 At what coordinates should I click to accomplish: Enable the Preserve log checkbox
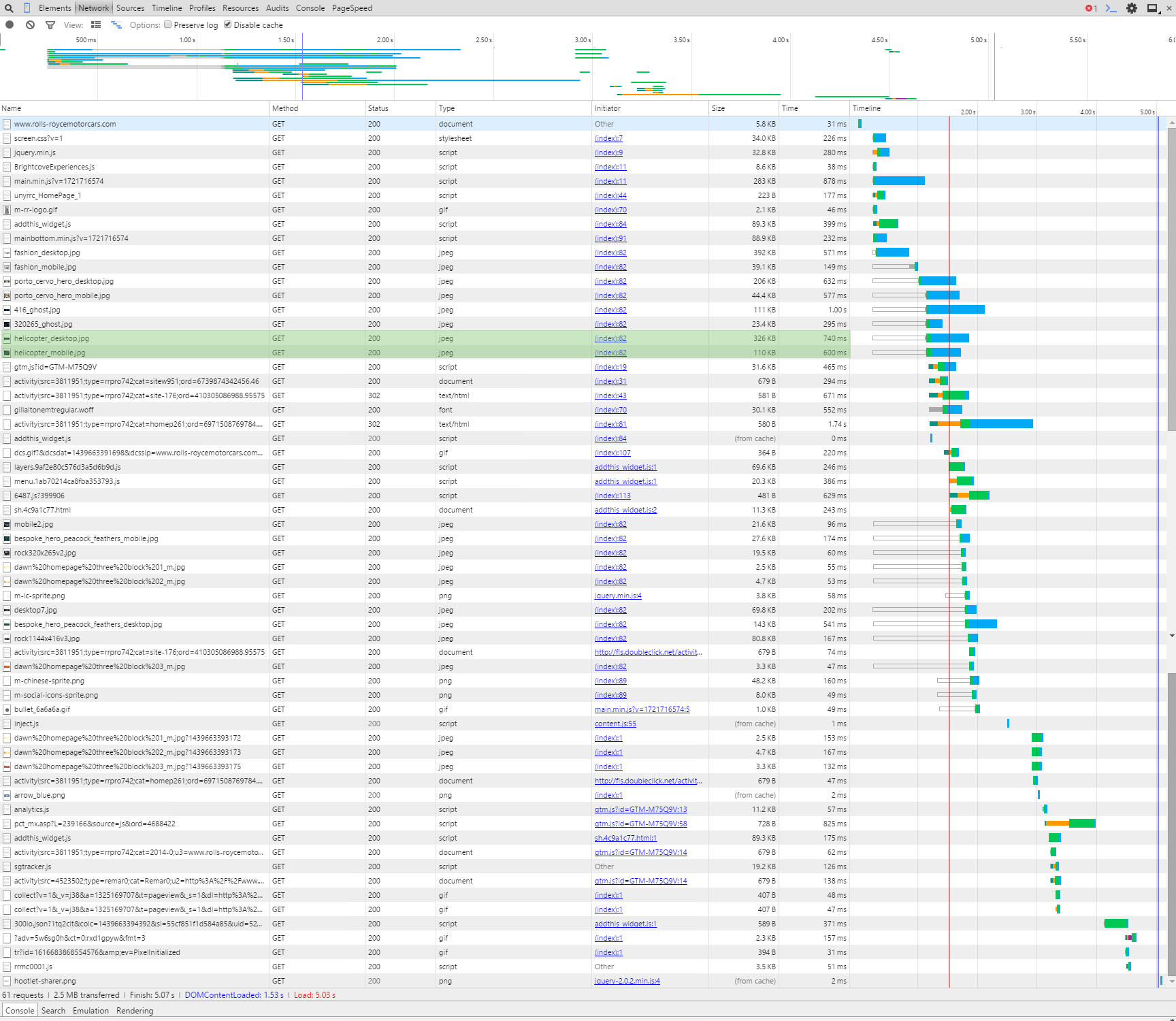(168, 25)
